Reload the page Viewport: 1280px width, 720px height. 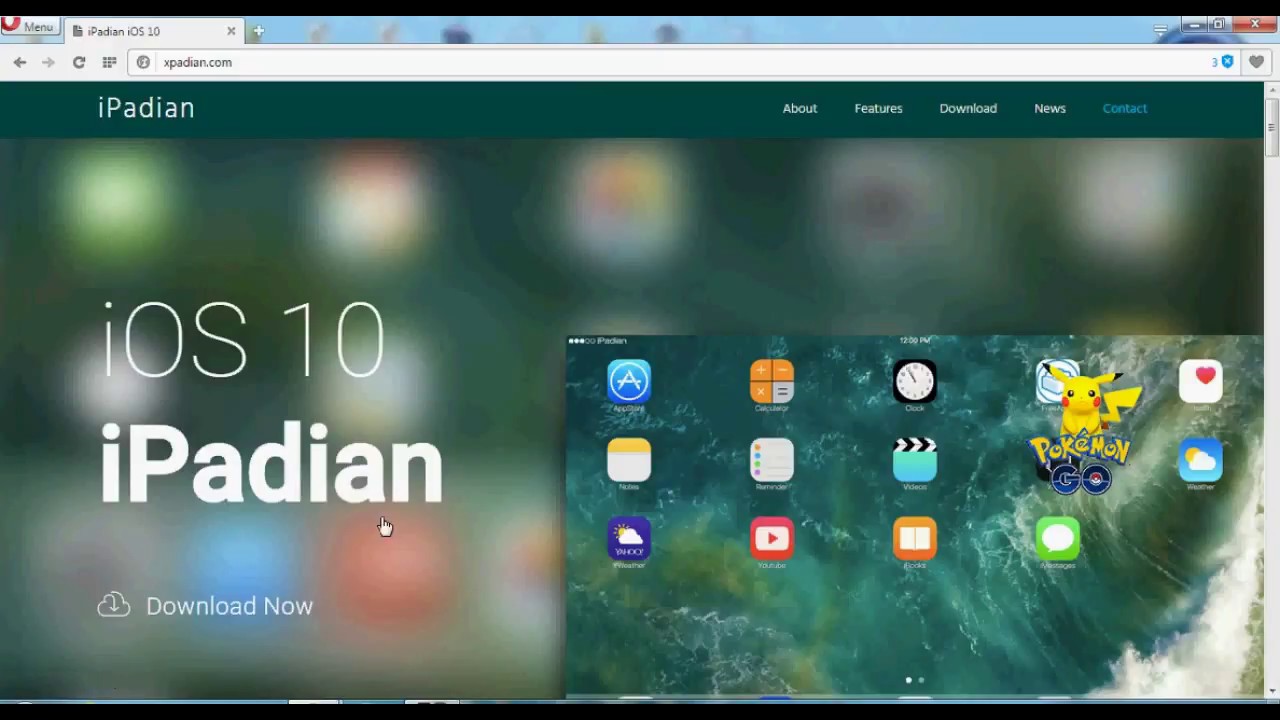tap(78, 62)
